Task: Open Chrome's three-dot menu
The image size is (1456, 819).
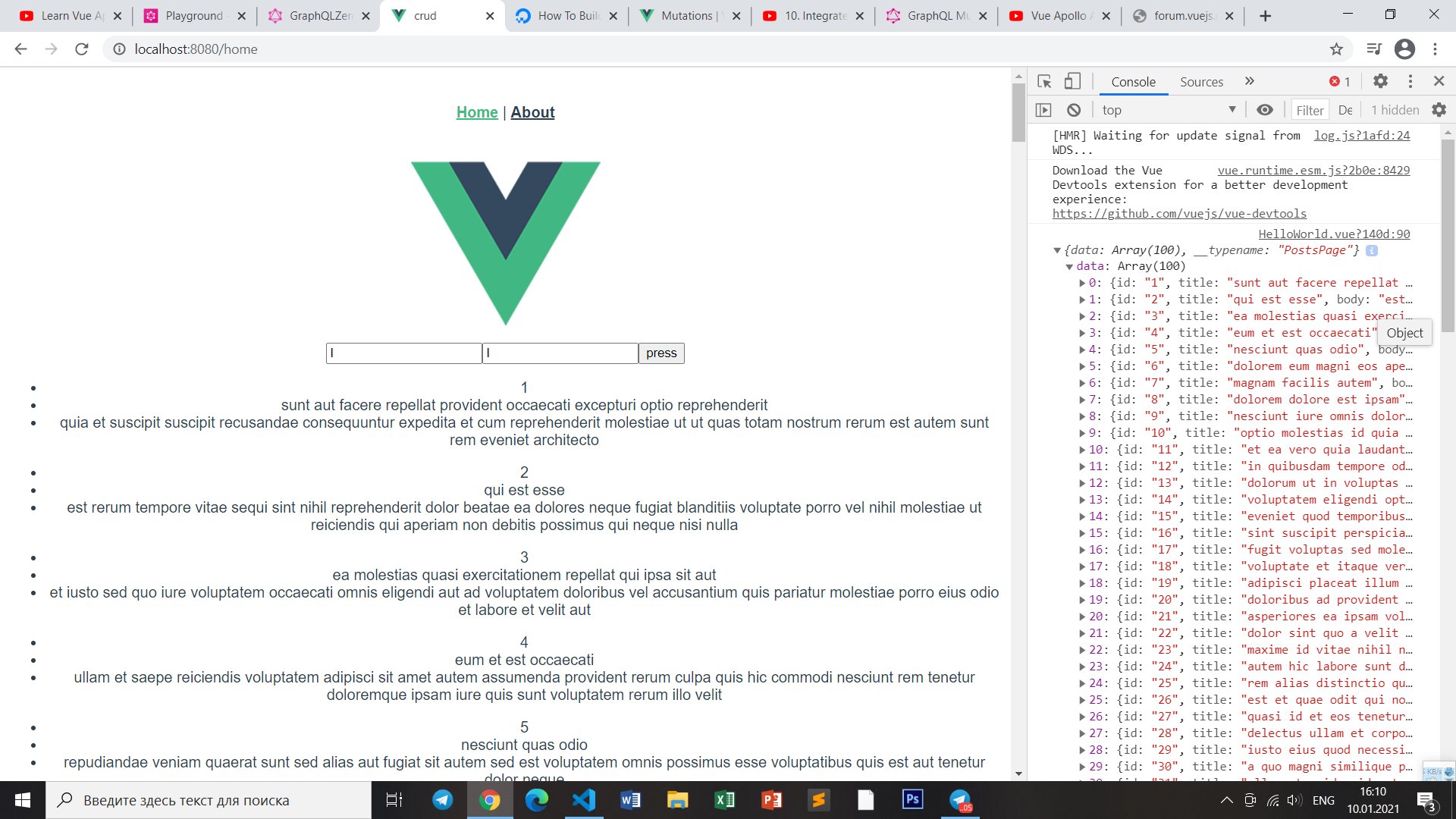Action: point(1435,49)
